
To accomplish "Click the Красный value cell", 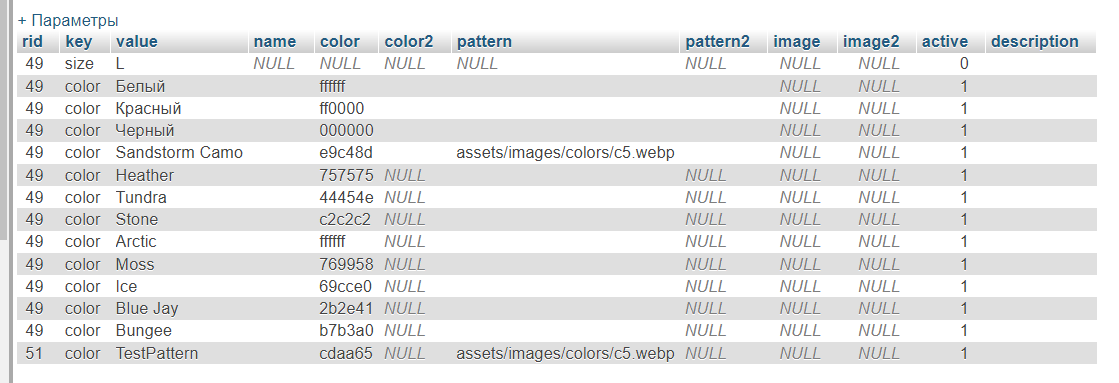I will click(x=148, y=108).
